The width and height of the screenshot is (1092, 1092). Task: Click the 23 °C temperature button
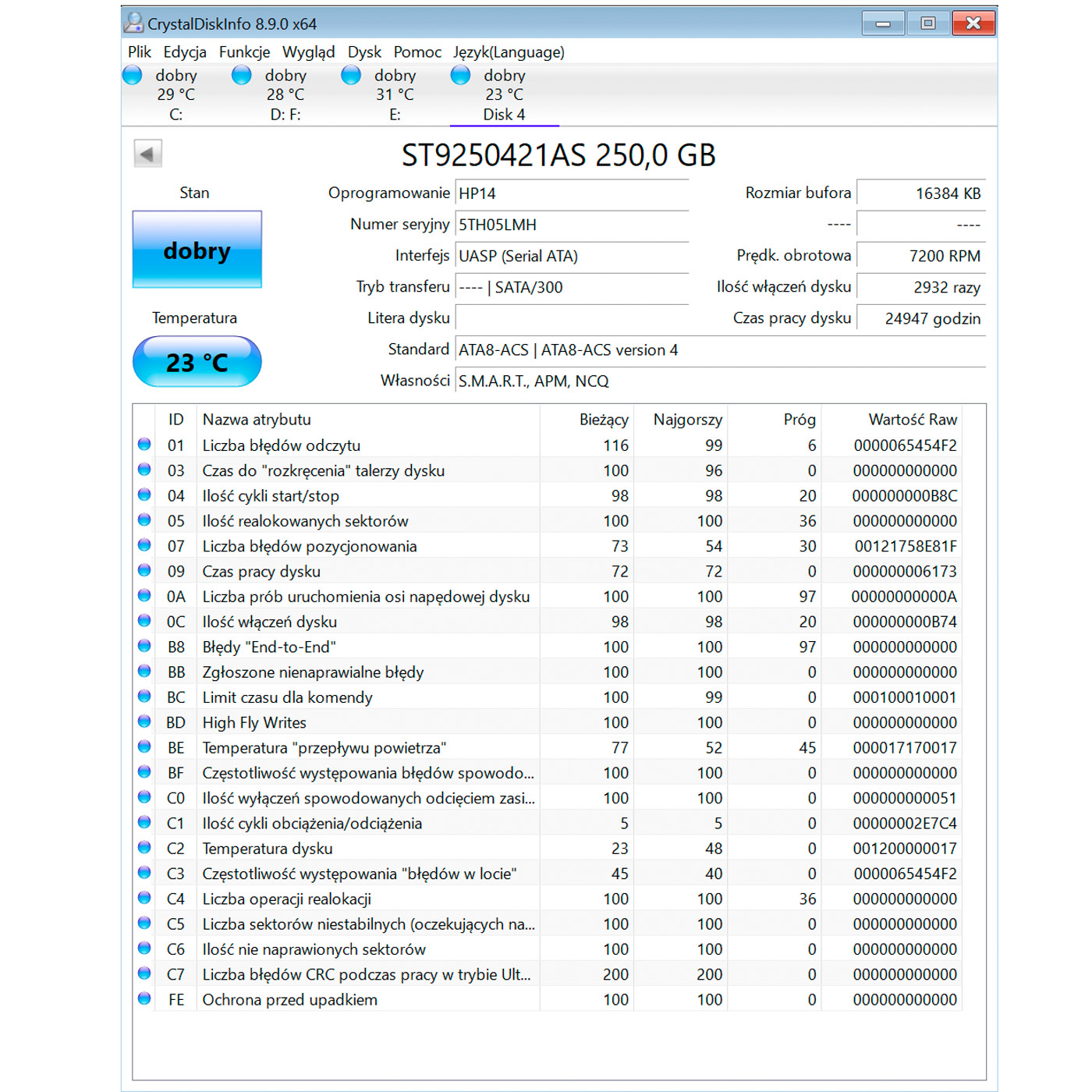tap(197, 362)
